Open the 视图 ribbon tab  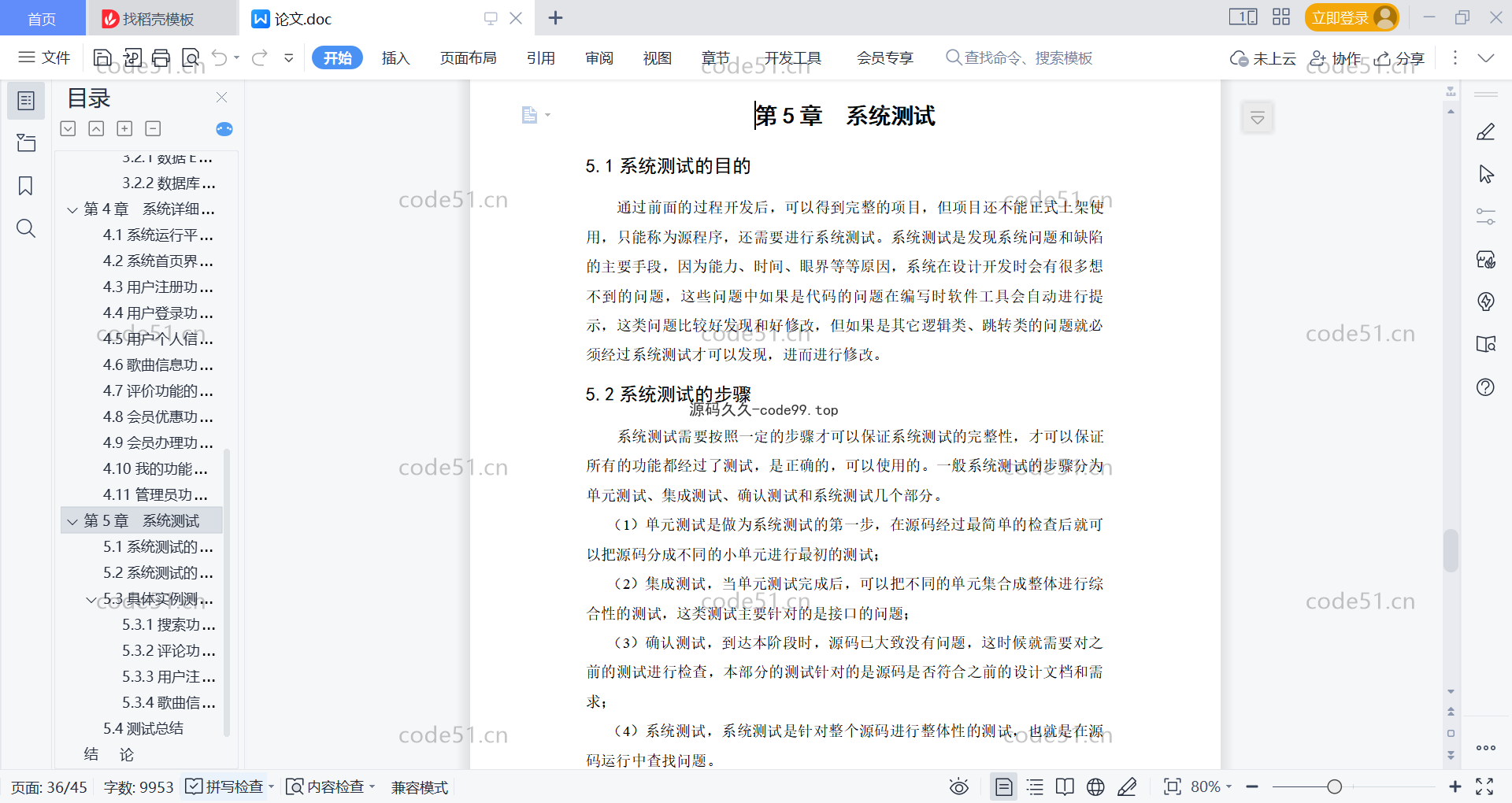click(657, 57)
